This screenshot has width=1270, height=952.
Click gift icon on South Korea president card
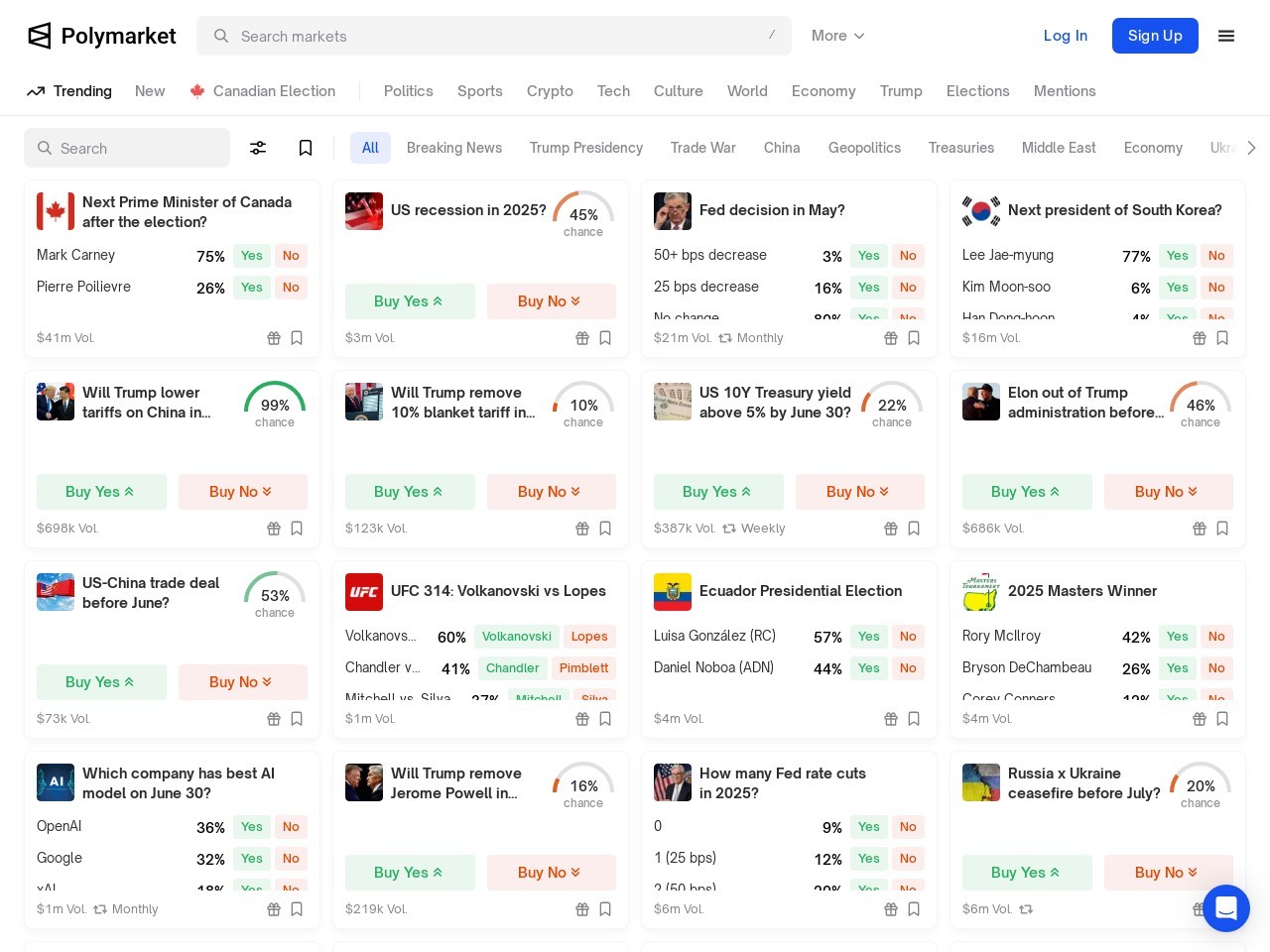click(1200, 338)
